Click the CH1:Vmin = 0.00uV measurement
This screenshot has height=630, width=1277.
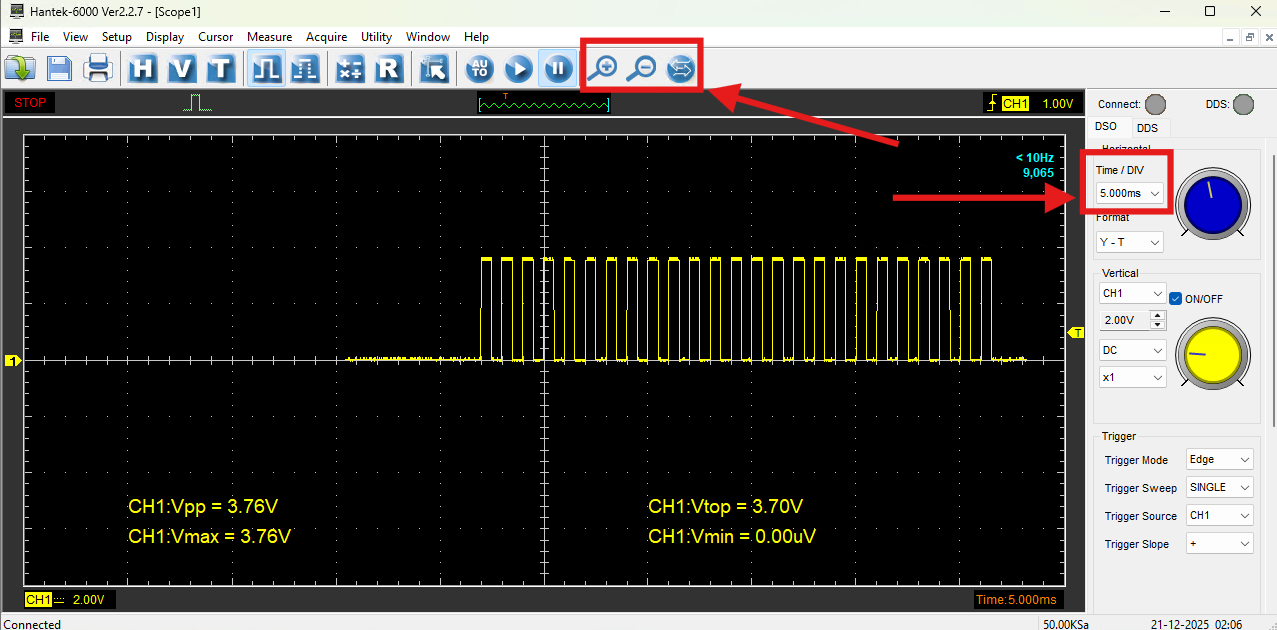tap(731, 537)
